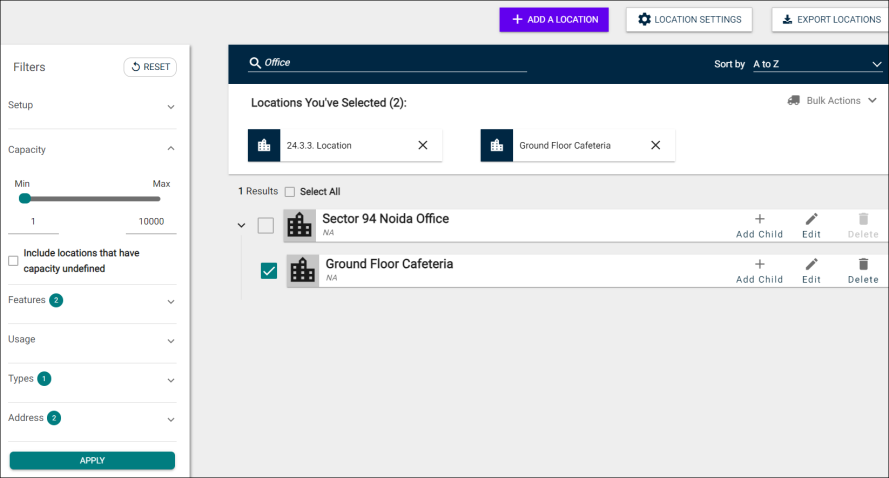Click the gear icon on Location Settings
Image resolution: width=889 pixels, height=478 pixels.
pos(645,19)
